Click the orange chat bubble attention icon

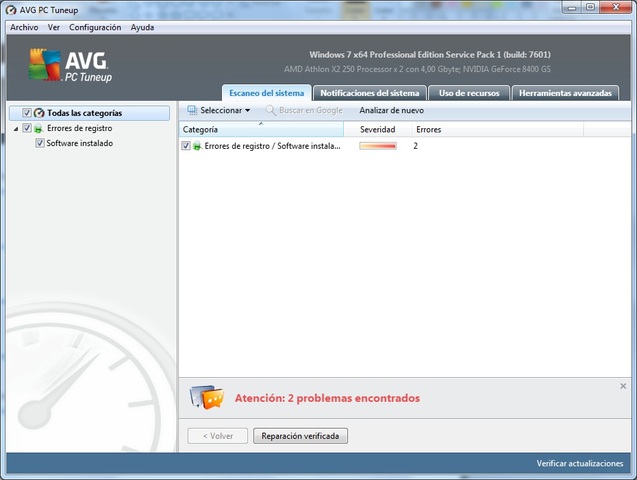click(207, 398)
